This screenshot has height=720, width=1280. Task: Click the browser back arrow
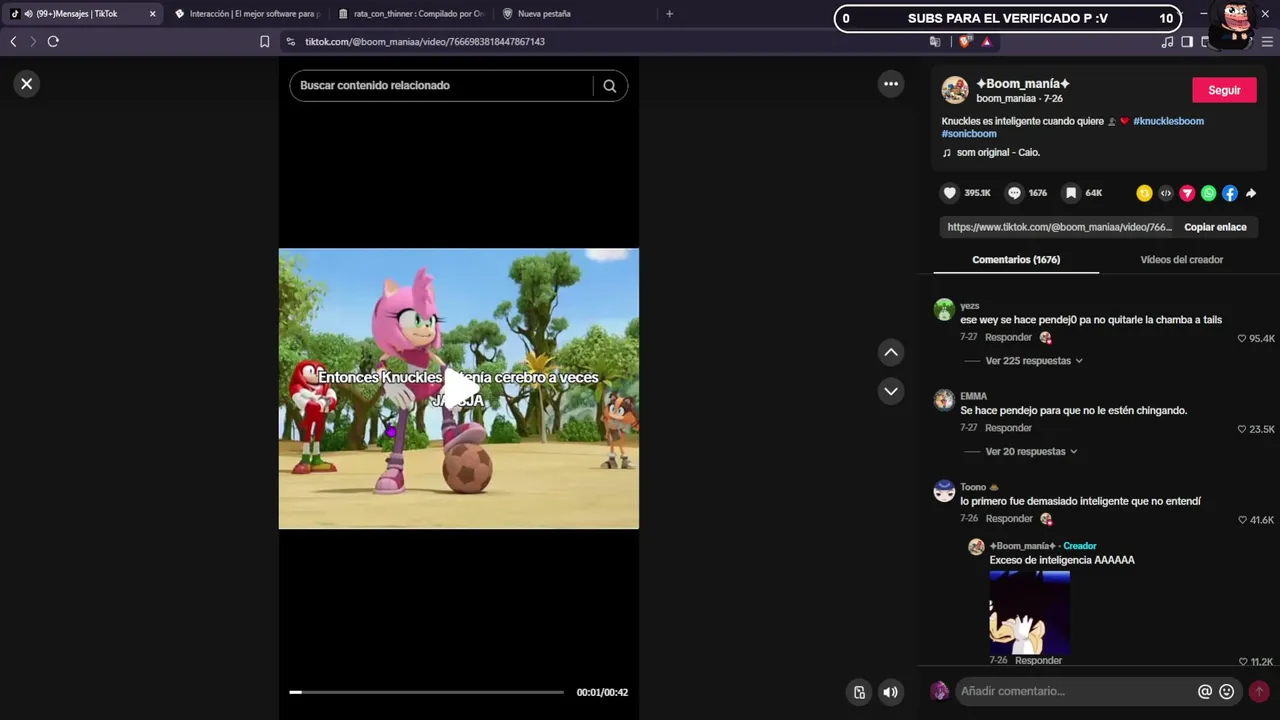pos(13,42)
